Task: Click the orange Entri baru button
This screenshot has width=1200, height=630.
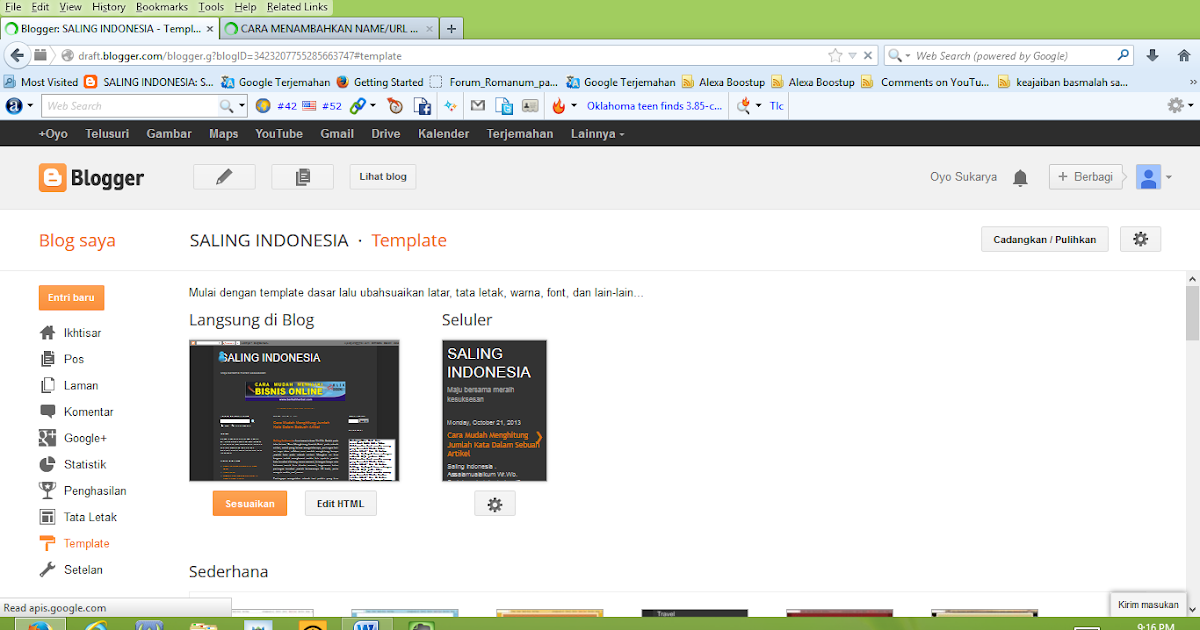Action: coord(71,298)
